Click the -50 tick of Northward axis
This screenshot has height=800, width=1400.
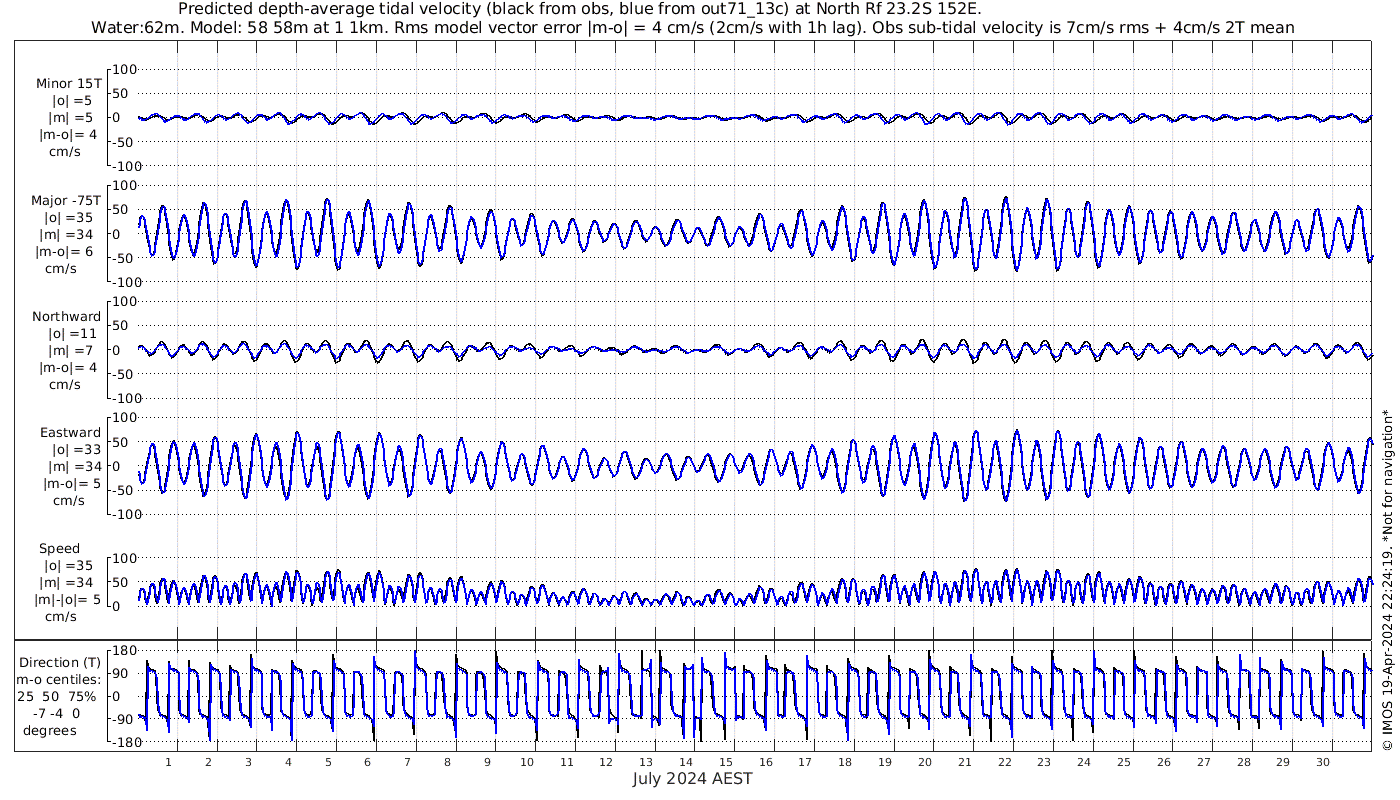(x=124, y=374)
